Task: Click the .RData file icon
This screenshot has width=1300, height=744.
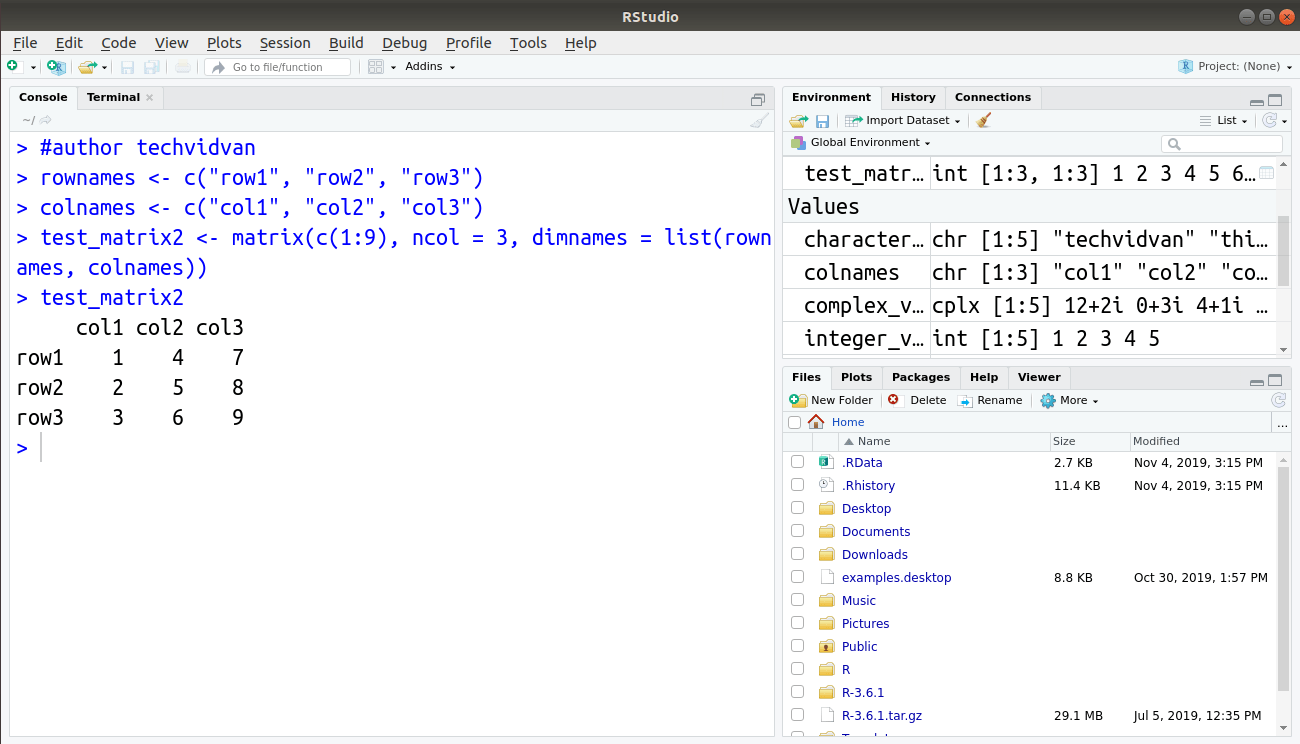Action: [826, 462]
